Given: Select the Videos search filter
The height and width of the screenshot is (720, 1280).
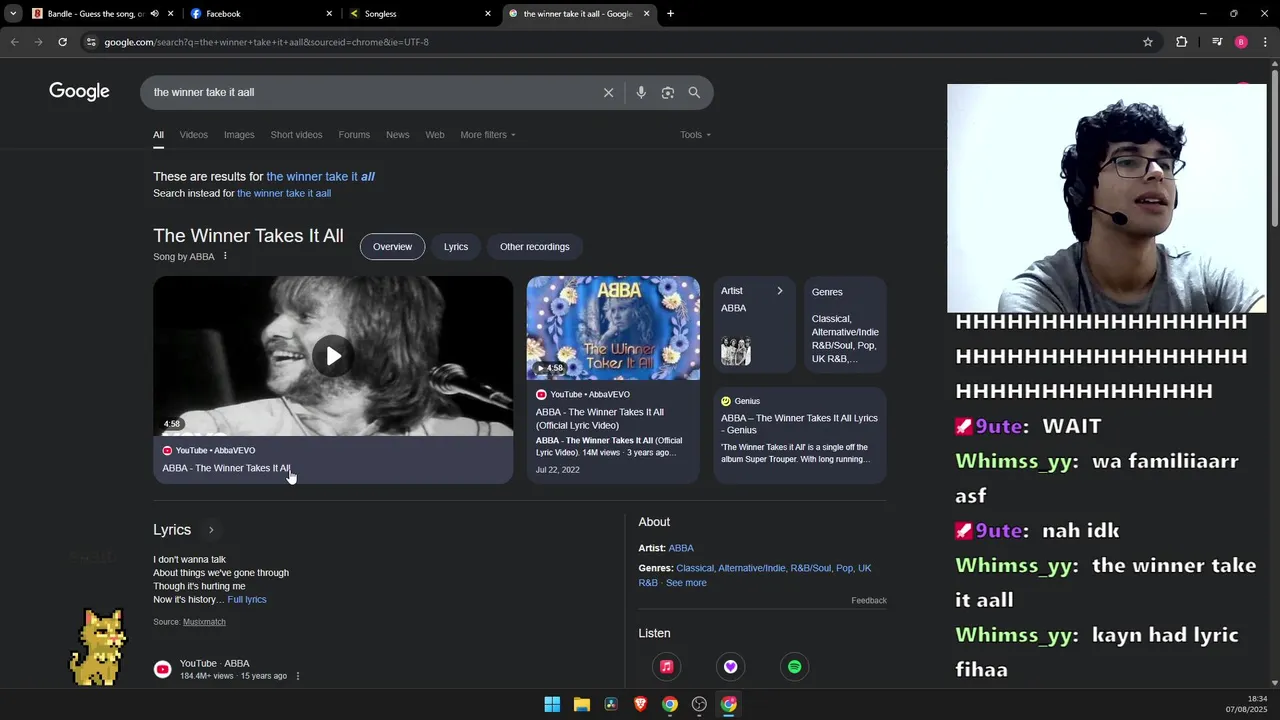Looking at the screenshot, I should (x=194, y=135).
